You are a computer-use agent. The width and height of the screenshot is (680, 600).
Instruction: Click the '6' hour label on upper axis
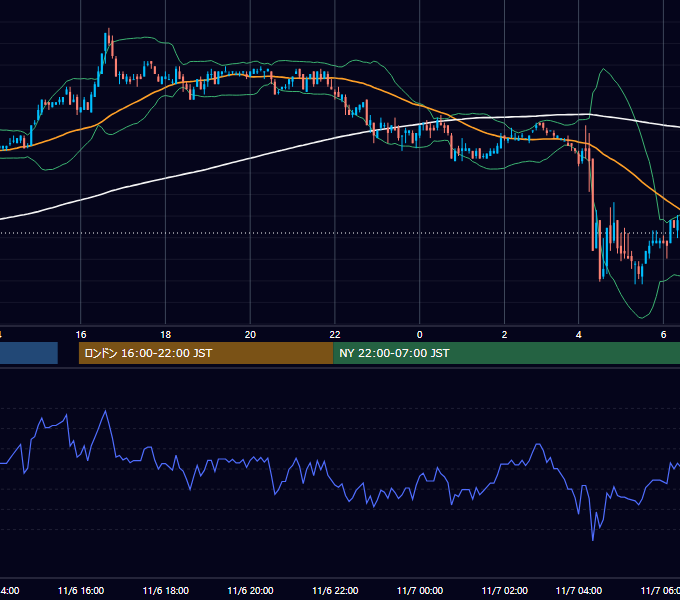(663, 335)
